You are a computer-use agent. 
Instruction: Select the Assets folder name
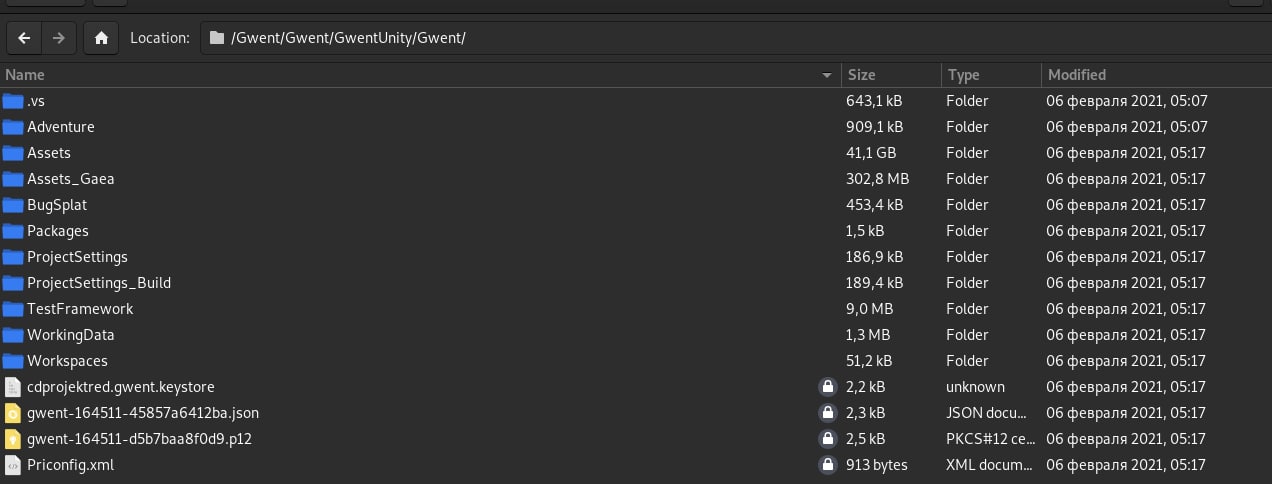pyautogui.click(x=49, y=153)
